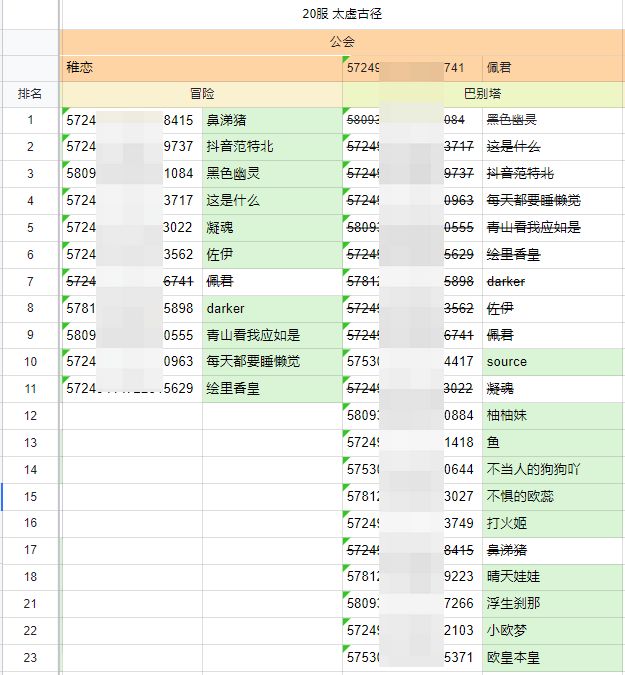The width and height of the screenshot is (625, 675).
Task: Select 佩君 cell in the orange header row
Action: [553, 68]
